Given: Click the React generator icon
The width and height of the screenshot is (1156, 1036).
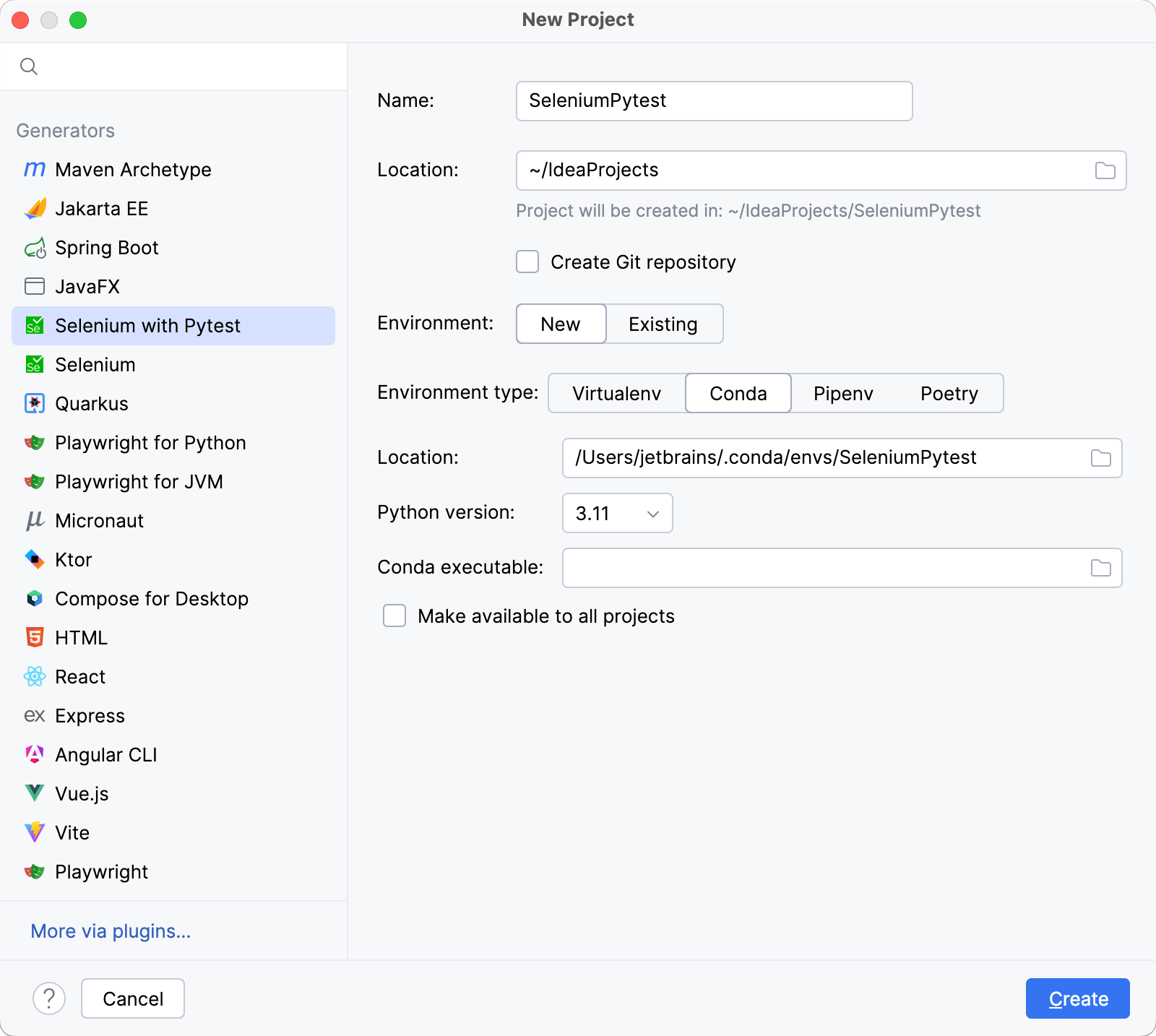Looking at the screenshot, I should (x=34, y=676).
